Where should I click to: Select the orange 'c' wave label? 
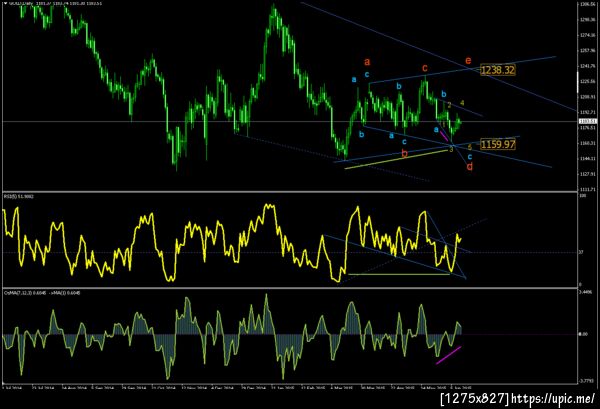pyautogui.click(x=424, y=68)
